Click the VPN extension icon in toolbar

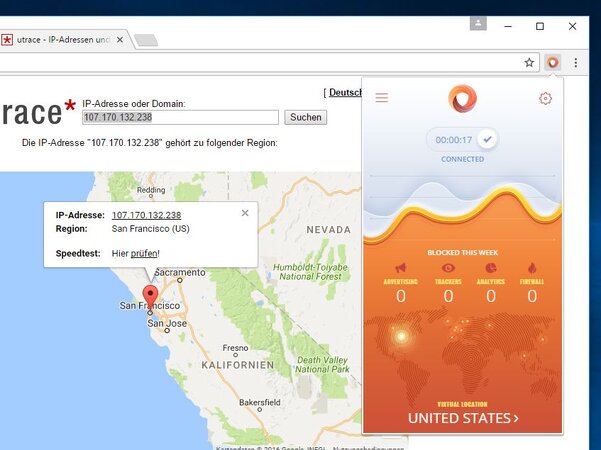tap(553, 62)
